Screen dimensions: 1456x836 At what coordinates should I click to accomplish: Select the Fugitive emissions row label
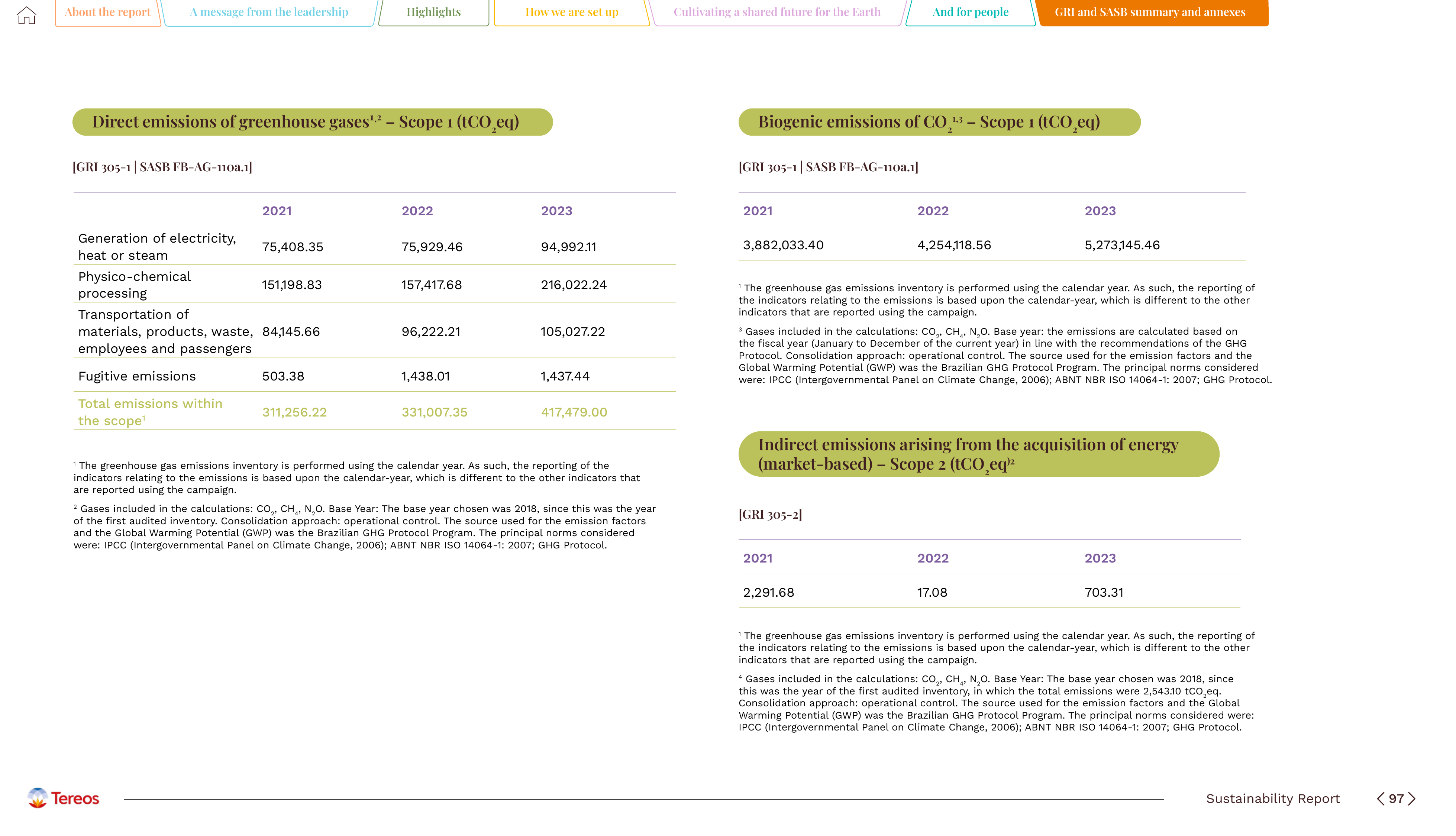tap(137, 376)
